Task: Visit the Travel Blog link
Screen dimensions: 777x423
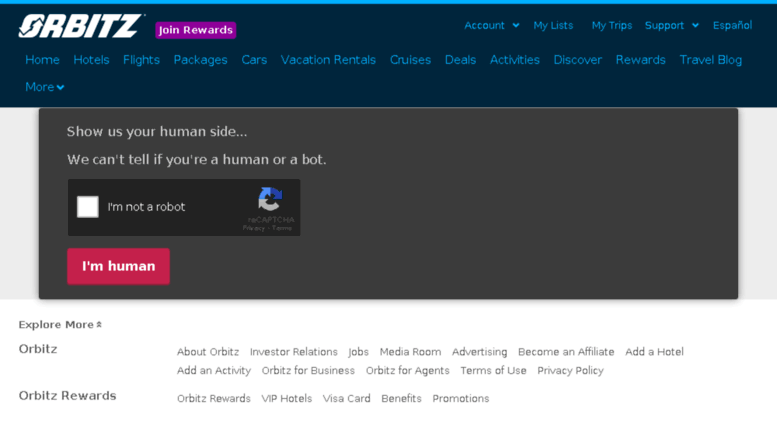Action: [x=710, y=60]
